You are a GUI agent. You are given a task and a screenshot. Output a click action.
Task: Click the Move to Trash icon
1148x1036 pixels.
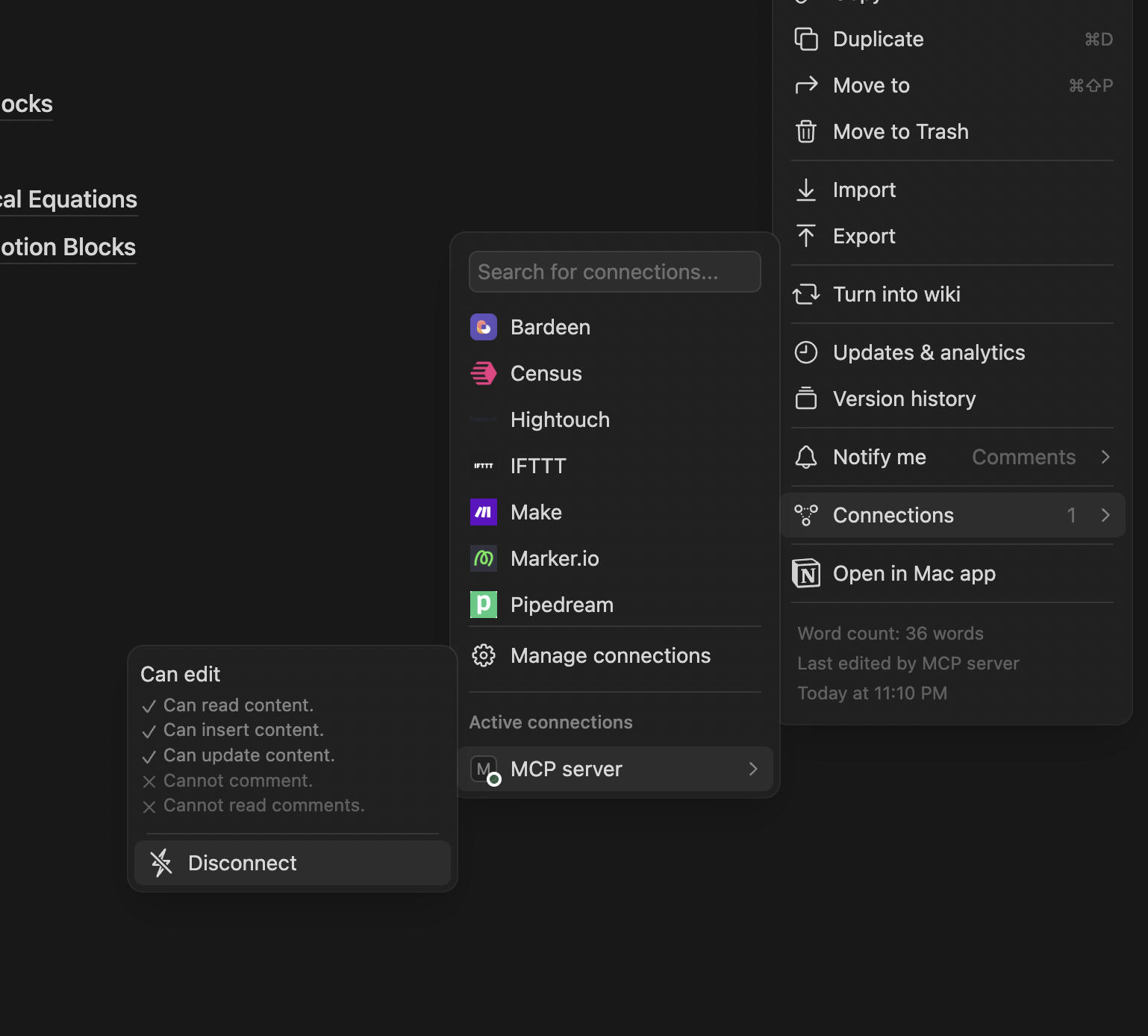pos(807,131)
